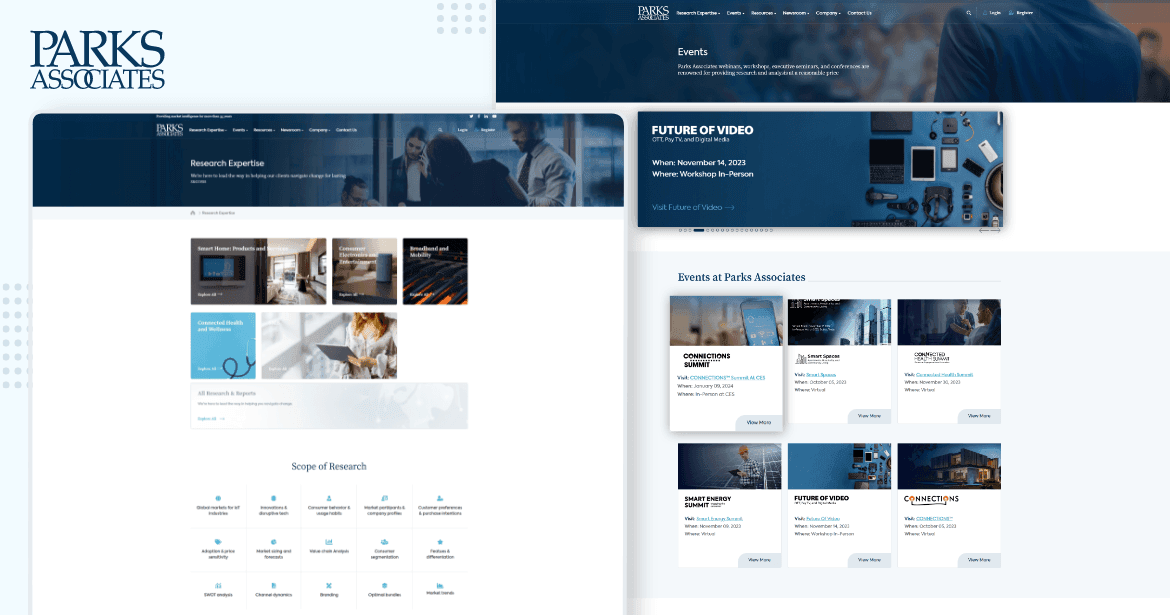Open Broadband and Mobility tile
Image resolution: width=1170 pixels, height=615 pixels.
click(x=435, y=271)
